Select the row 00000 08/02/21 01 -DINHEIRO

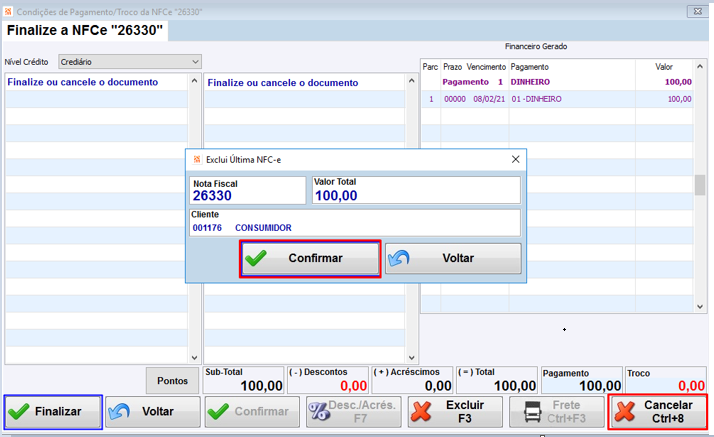(x=557, y=99)
